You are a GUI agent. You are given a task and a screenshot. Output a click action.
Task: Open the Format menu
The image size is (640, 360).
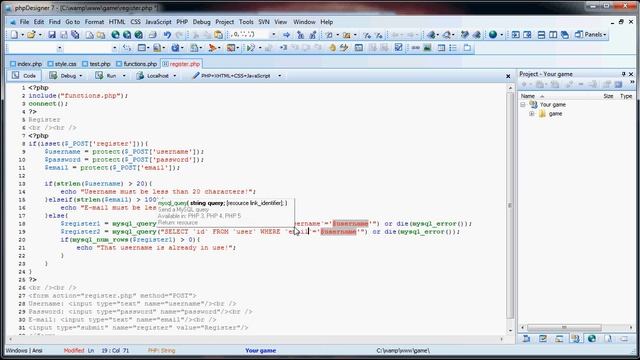pos(94,22)
